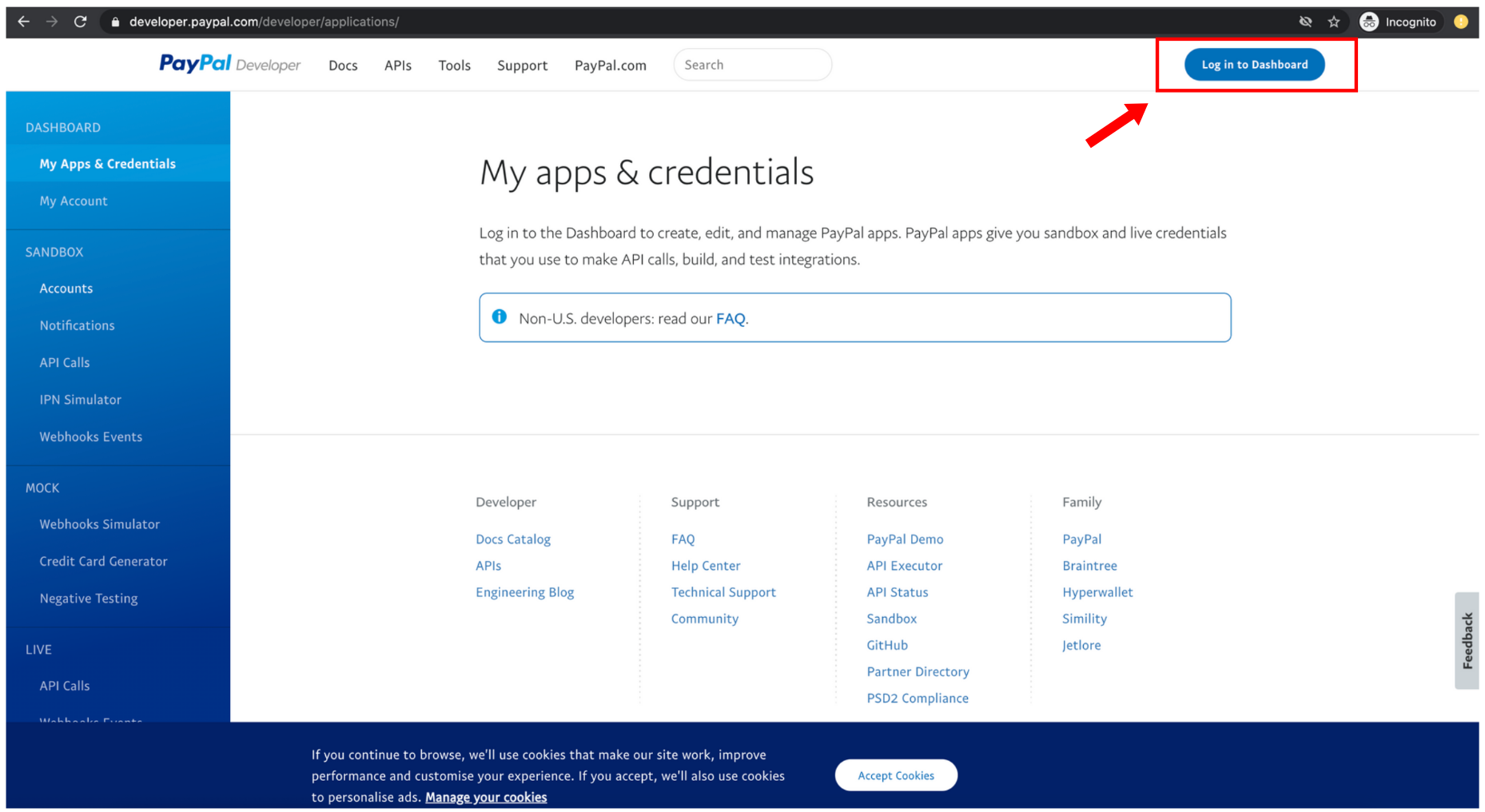Viewport: 1485px width, 812px height.
Task: Open the Support menu
Action: coord(522,66)
